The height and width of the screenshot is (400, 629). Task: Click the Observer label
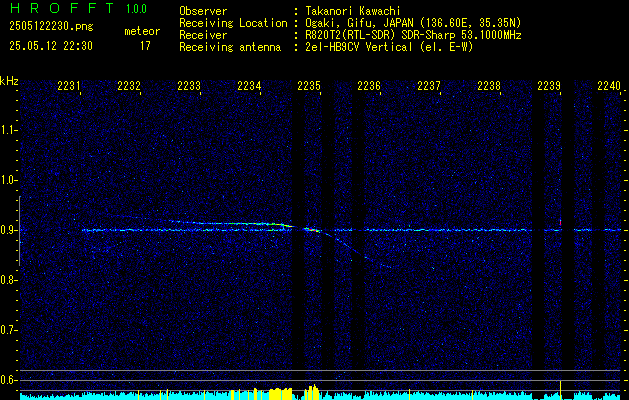pyautogui.click(x=203, y=11)
